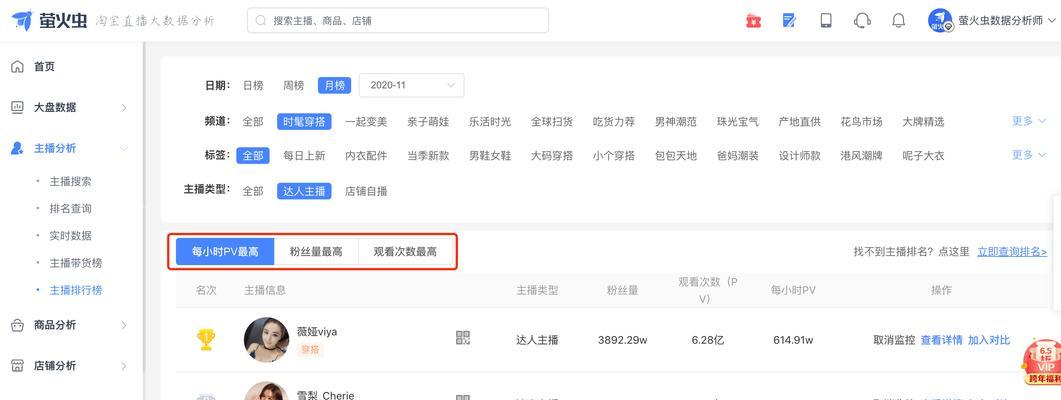Select 全部 in 标签 row
This screenshot has width=1061, height=400.
[x=253, y=155]
